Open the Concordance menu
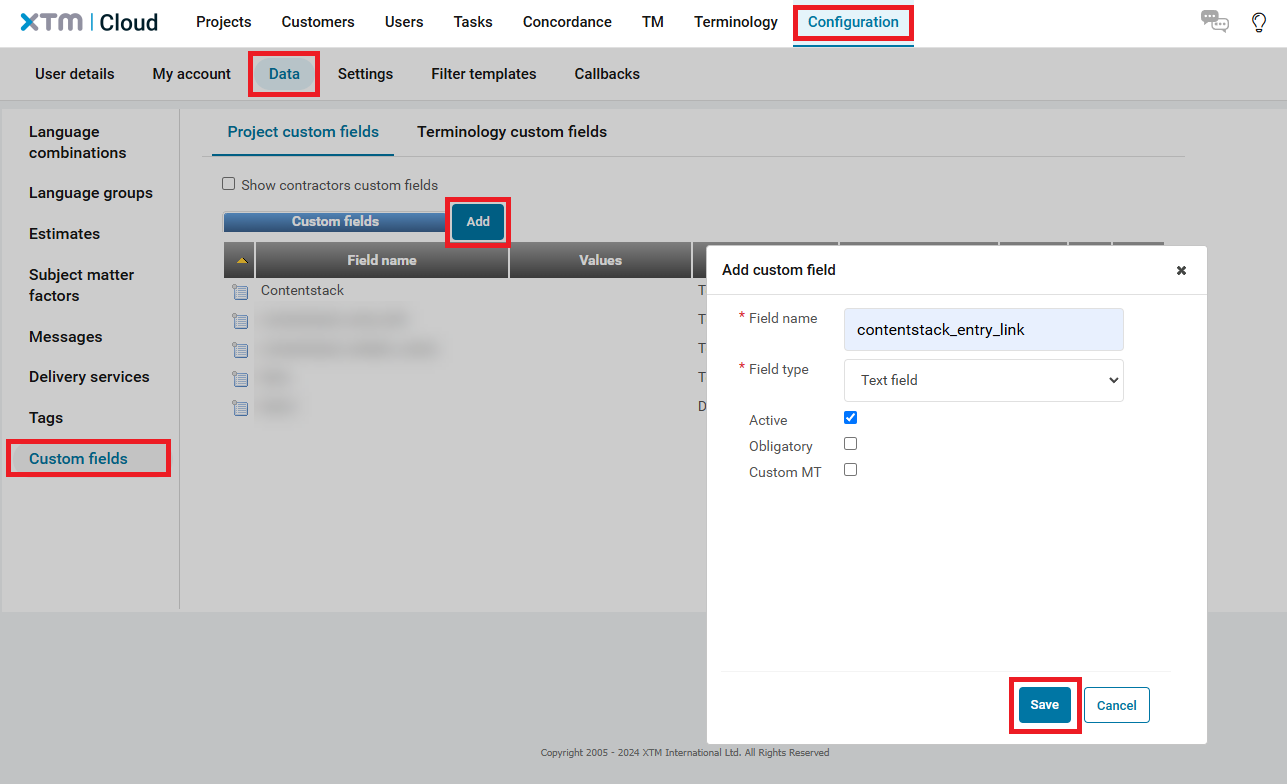The height and width of the screenshot is (784, 1287). point(567,22)
